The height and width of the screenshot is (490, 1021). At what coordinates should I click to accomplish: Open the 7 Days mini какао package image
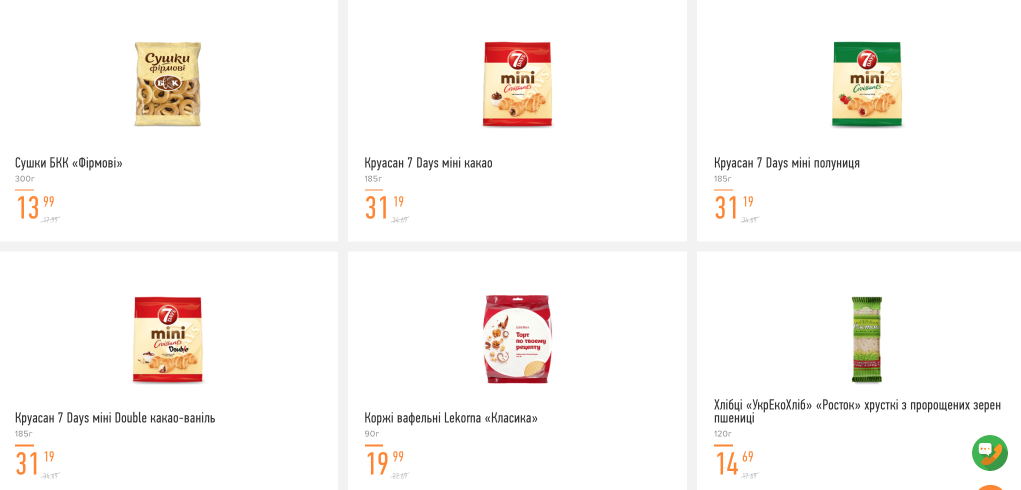[x=517, y=84]
